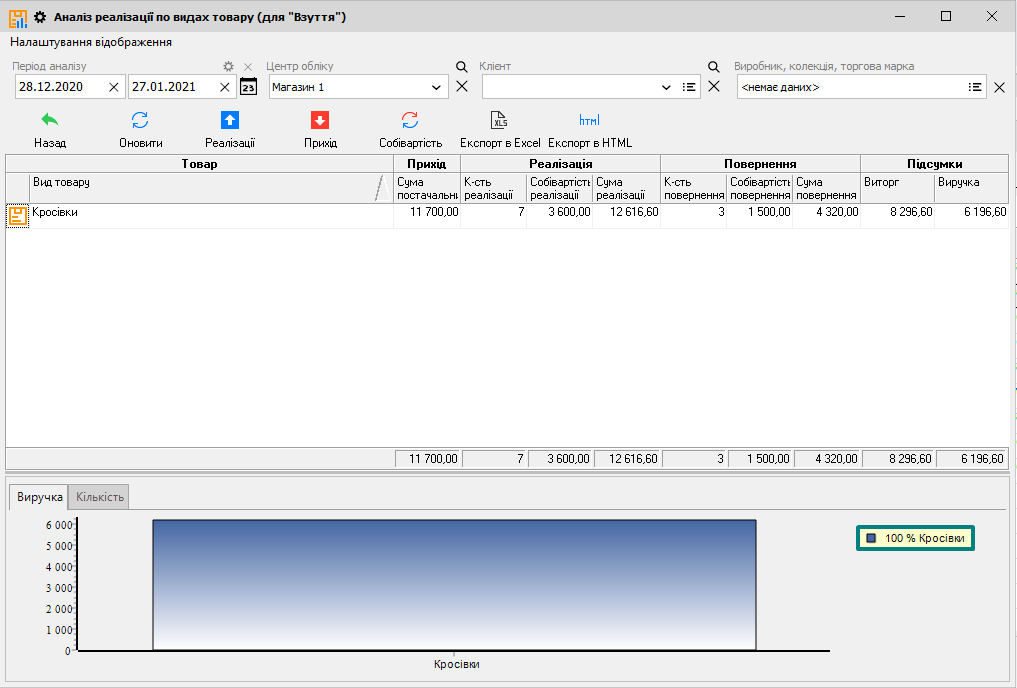Export the table via Експорт в Excel
Image resolution: width=1017 pixels, height=688 pixels.
[499, 121]
